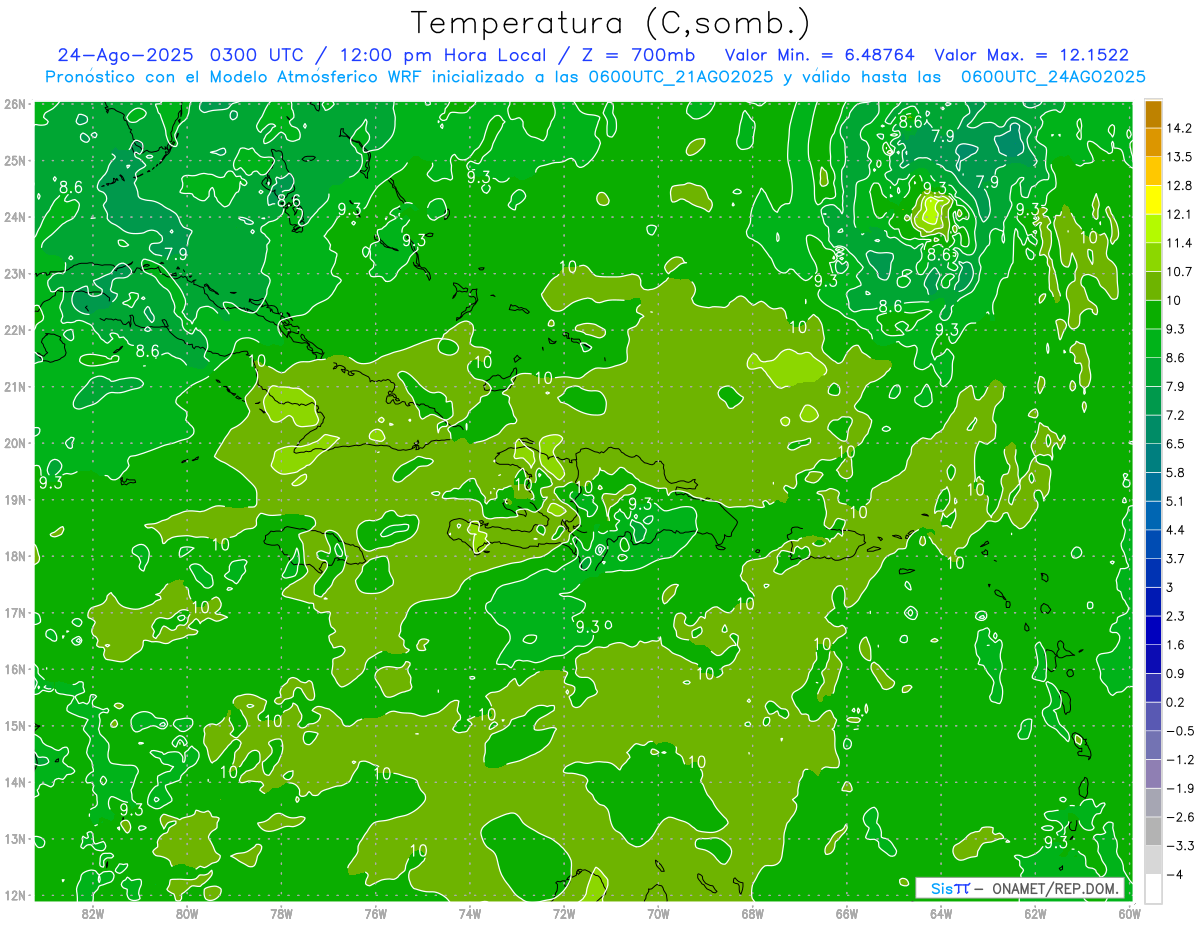Click the "62W" longitude axis label

1035,912
